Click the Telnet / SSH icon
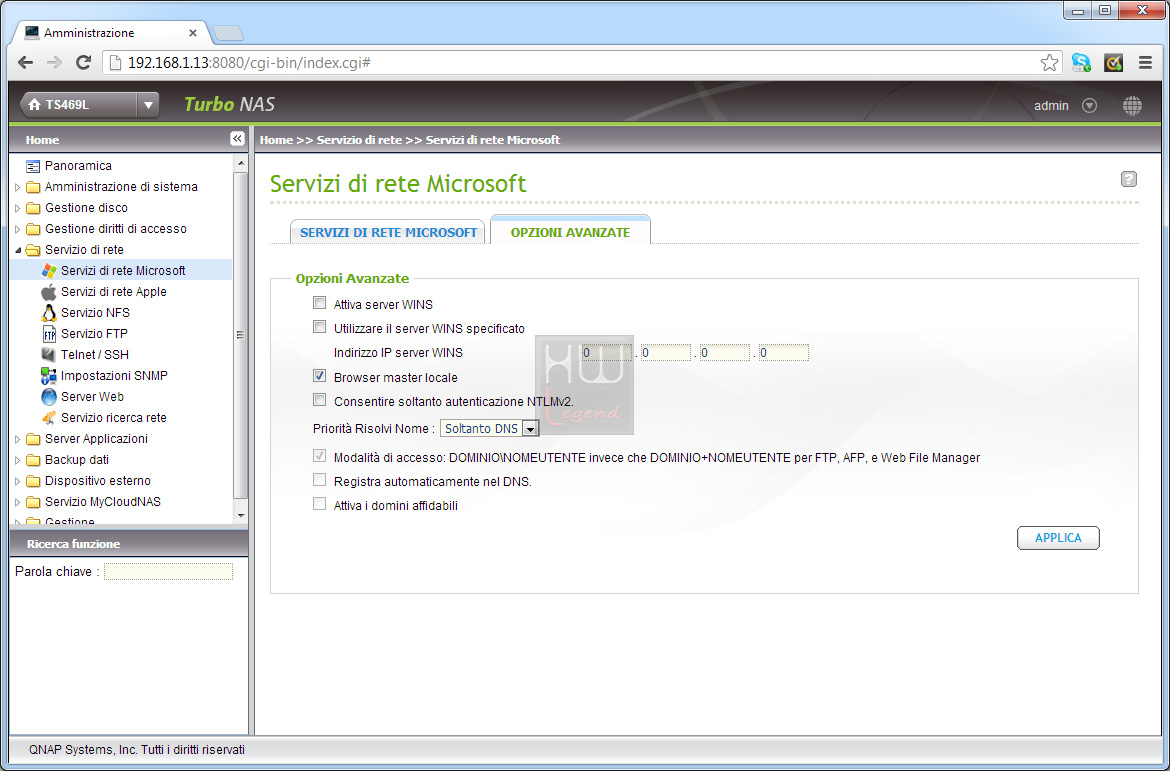This screenshot has width=1170, height=771. [49, 355]
